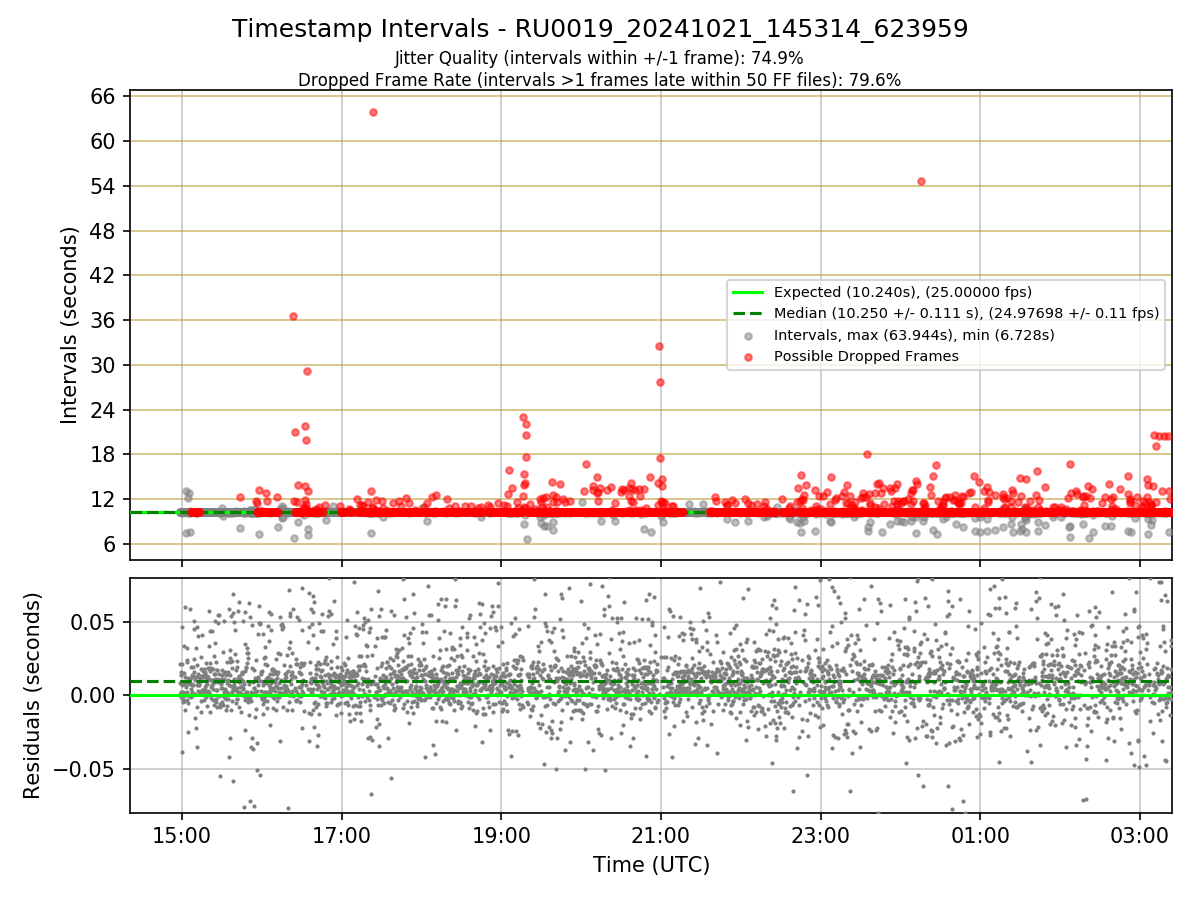Click the gray legend marker for Intervals
This screenshot has height=900, width=1200.
[x=749, y=336]
